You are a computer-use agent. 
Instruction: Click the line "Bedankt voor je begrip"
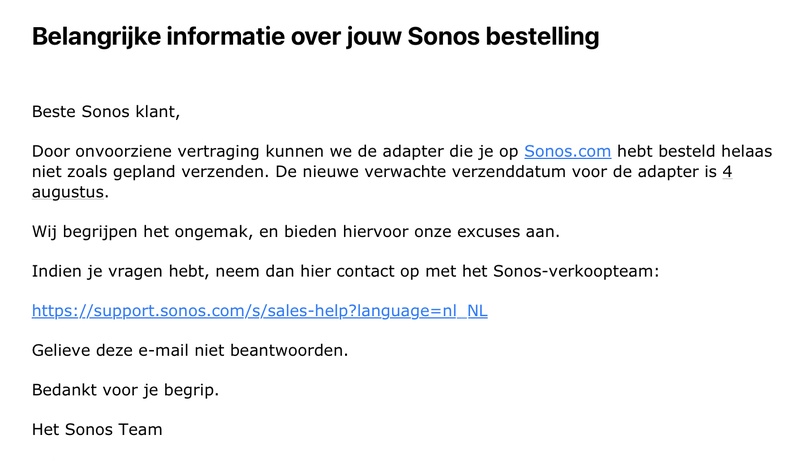(x=125, y=390)
